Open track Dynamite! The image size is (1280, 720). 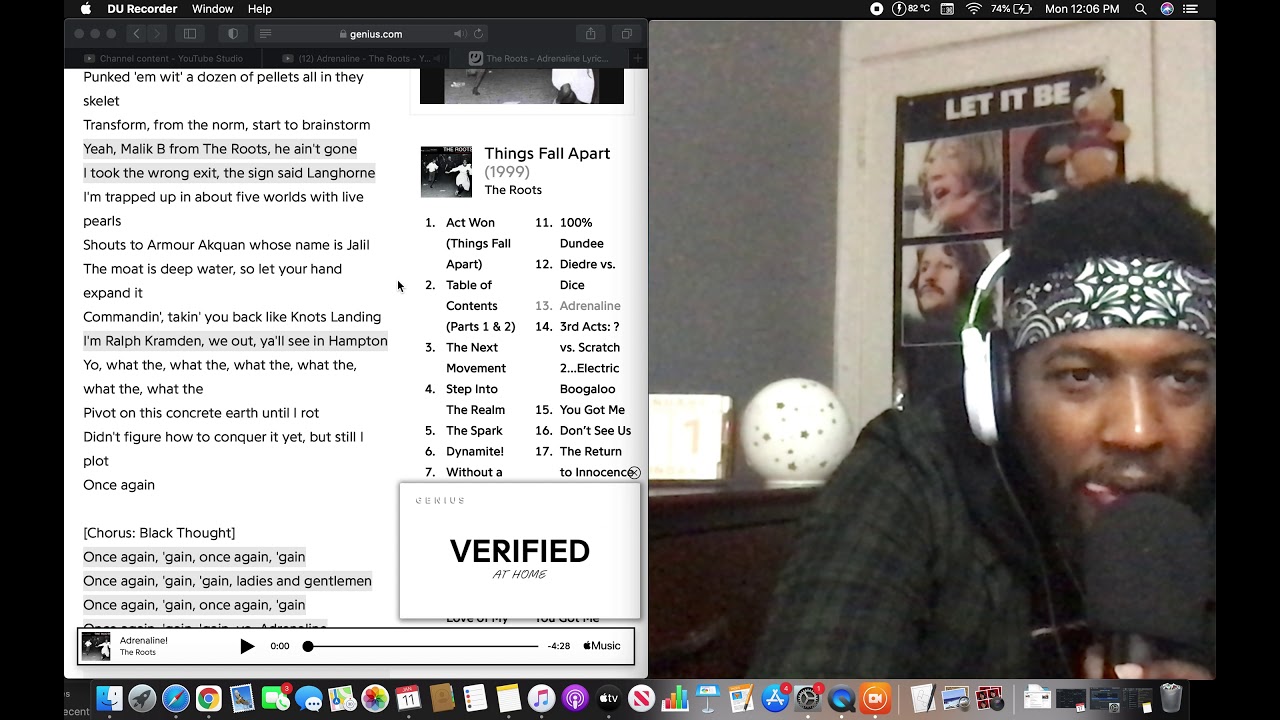click(475, 452)
